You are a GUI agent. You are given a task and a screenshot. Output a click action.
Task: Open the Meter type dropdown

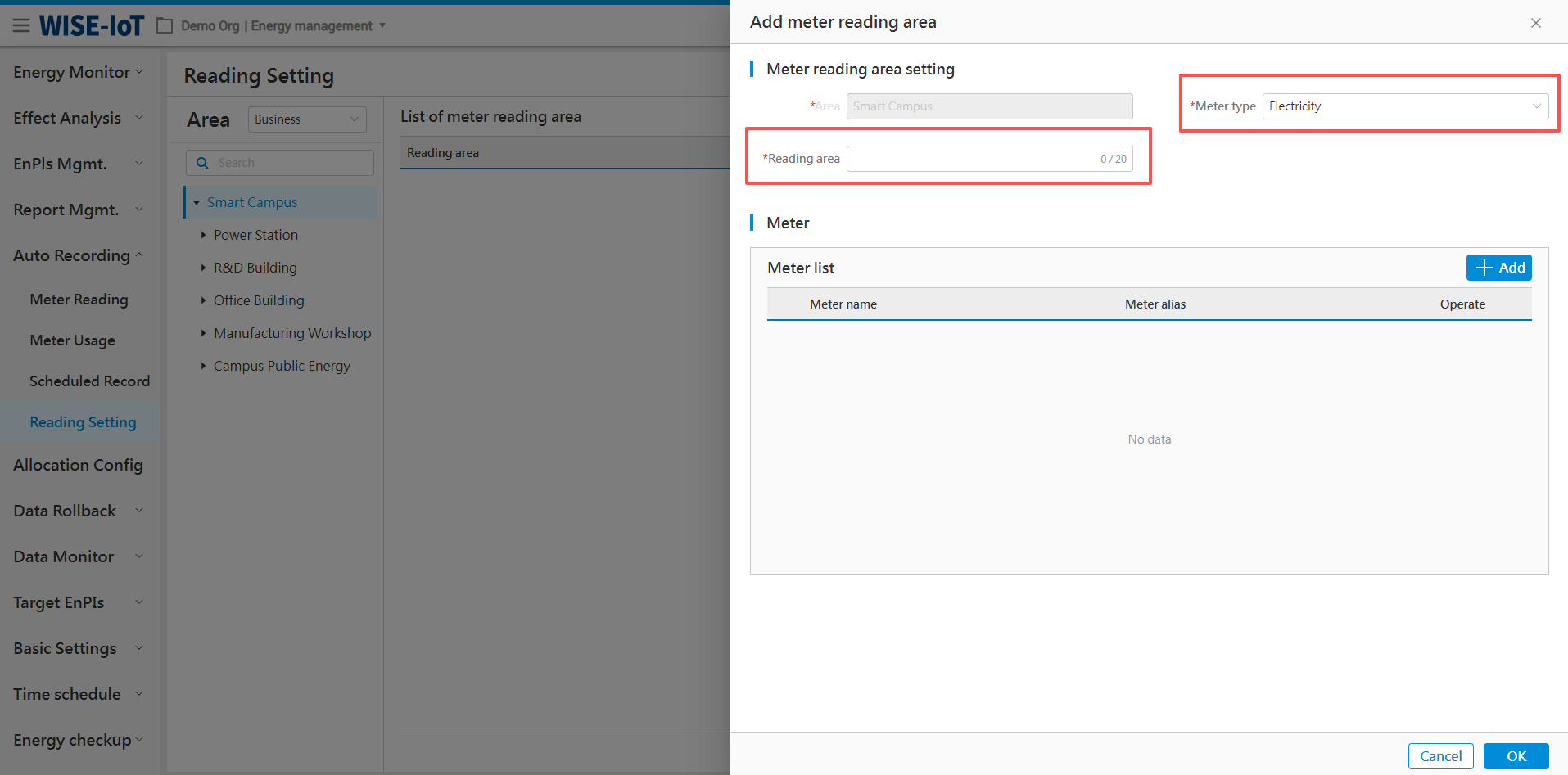click(1404, 106)
